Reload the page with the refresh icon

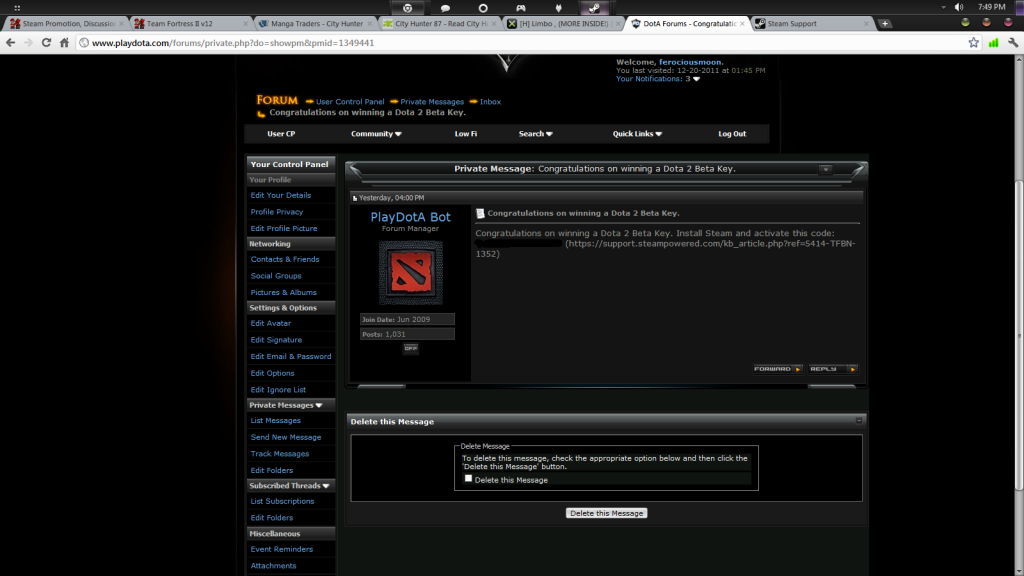(46, 43)
